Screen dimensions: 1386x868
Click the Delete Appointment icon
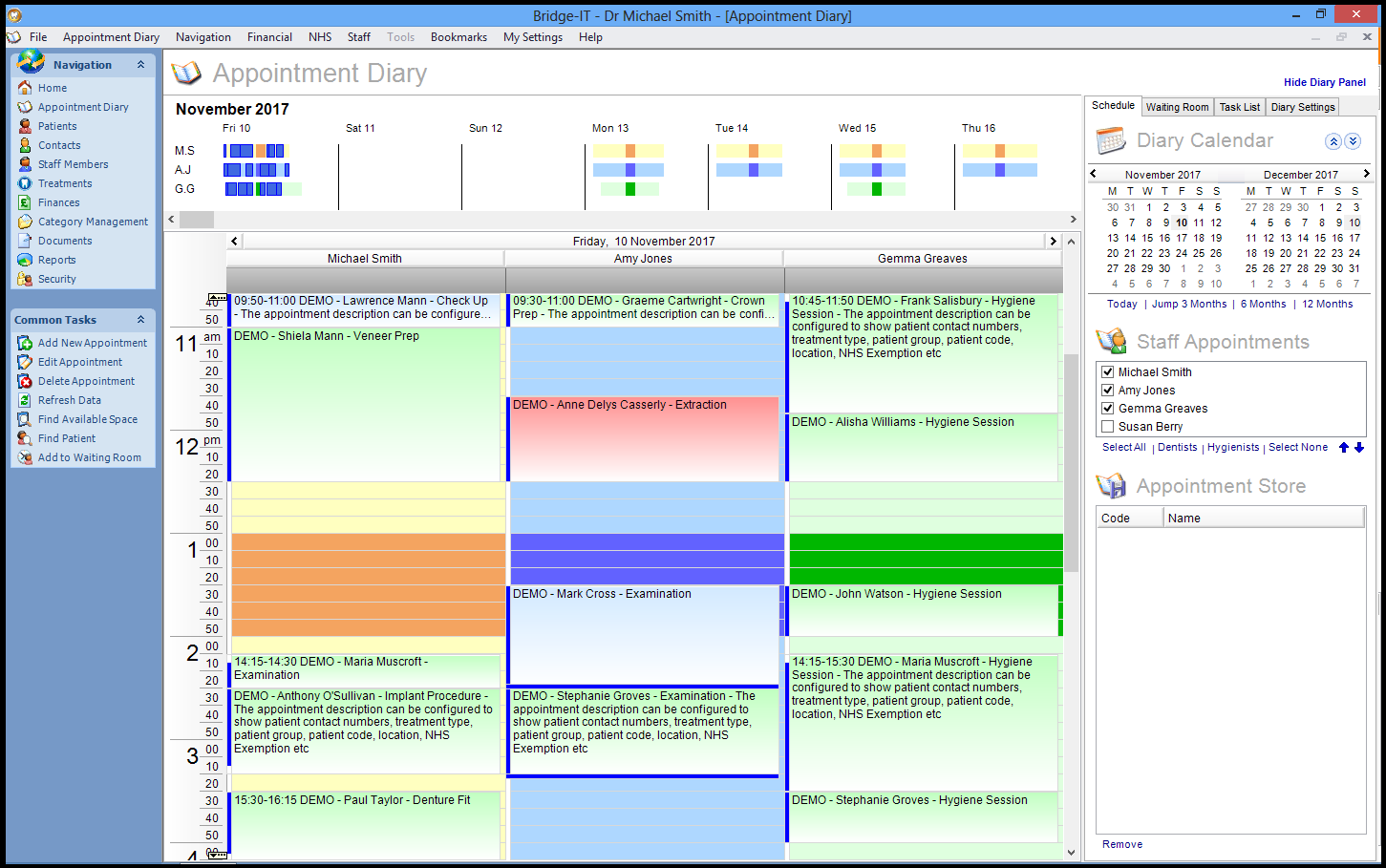(25, 381)
